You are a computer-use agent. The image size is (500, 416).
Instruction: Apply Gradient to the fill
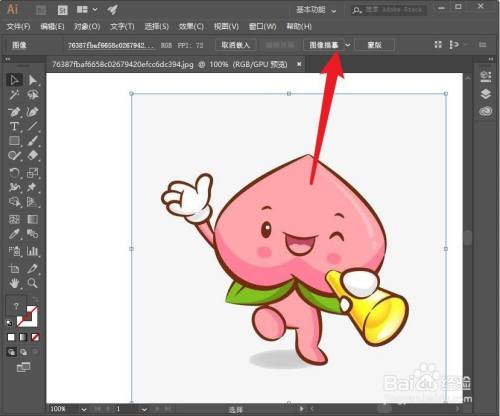click(x=23, y=337)
